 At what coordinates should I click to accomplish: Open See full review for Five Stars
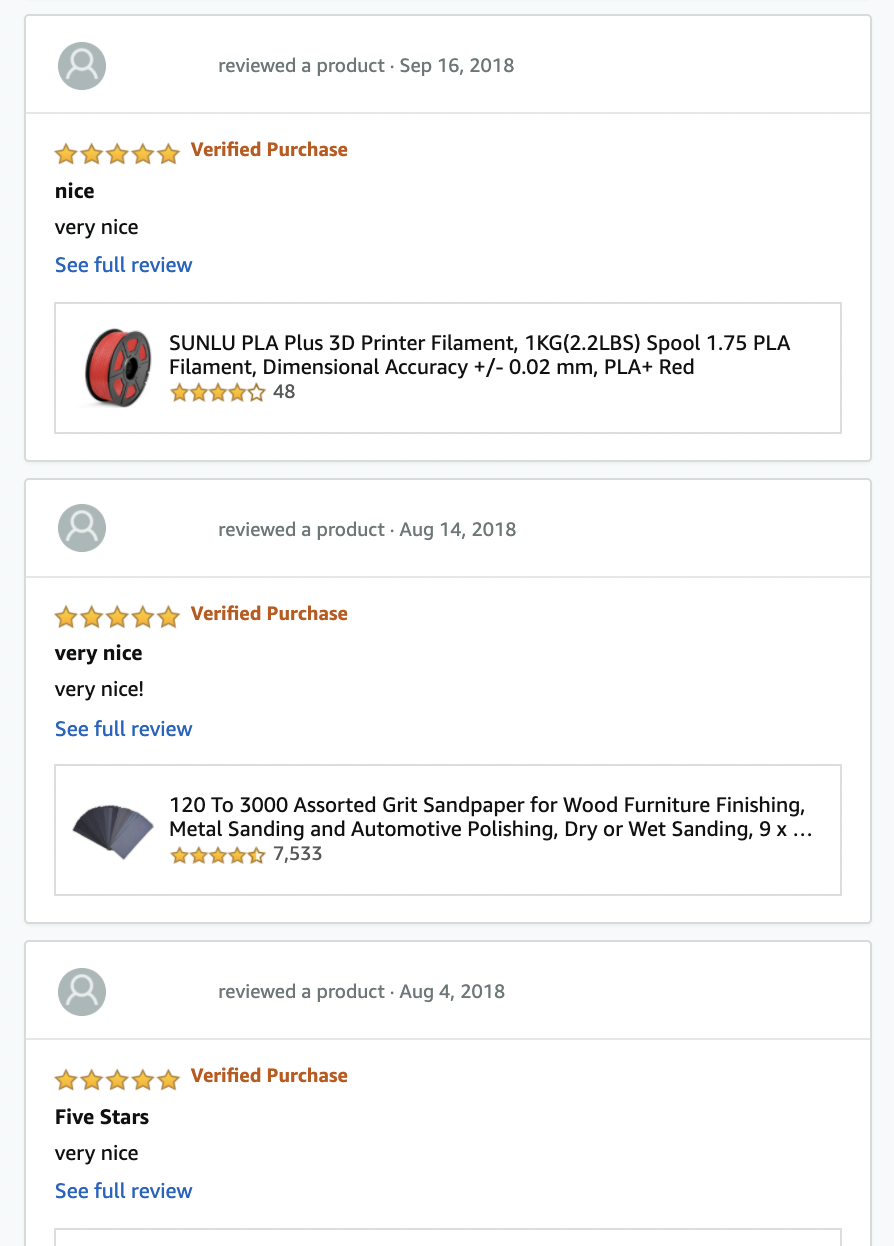(123, 1191)
